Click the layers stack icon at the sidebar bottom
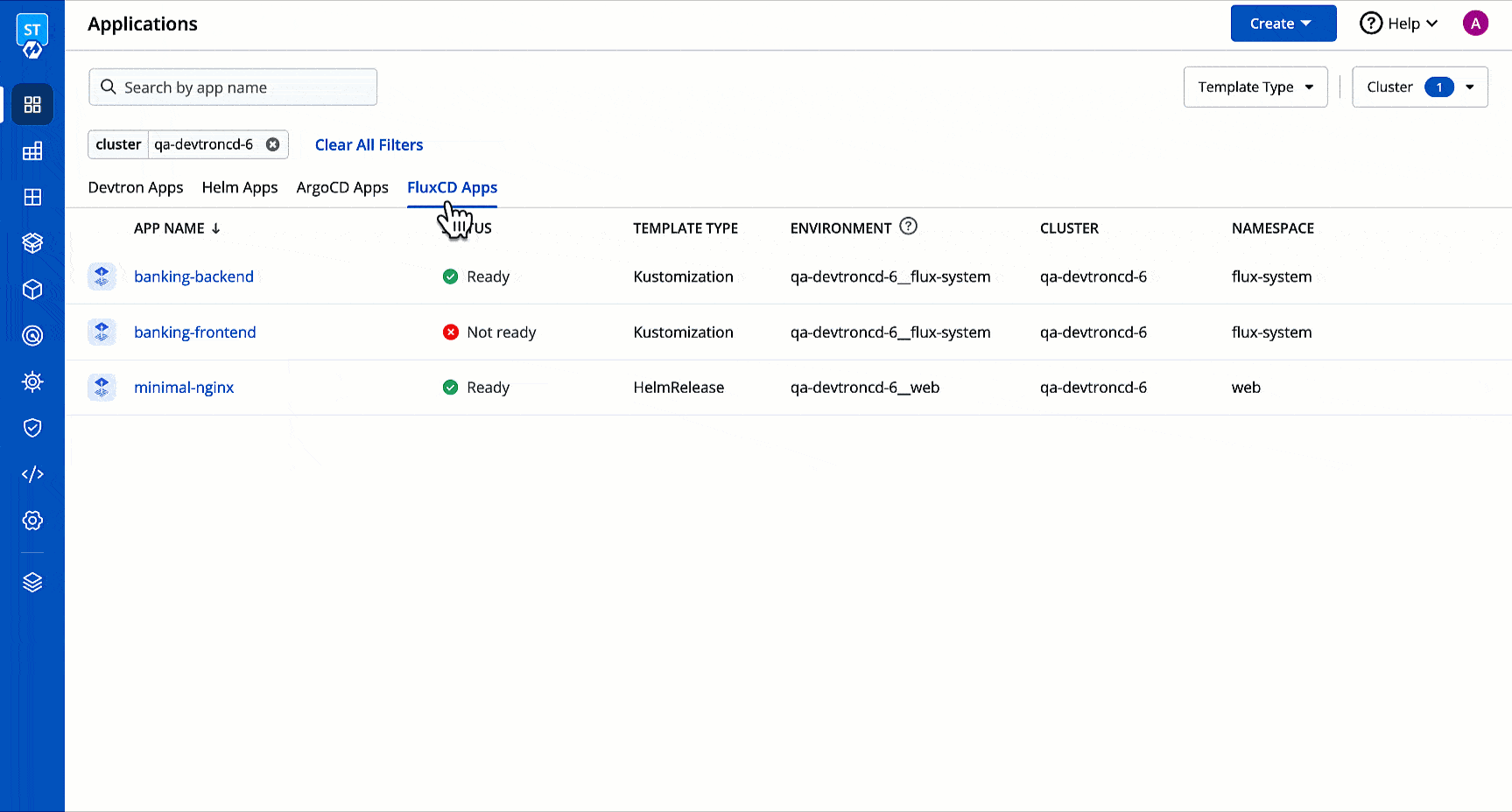Screen dimensions: 1512x812 32,582
